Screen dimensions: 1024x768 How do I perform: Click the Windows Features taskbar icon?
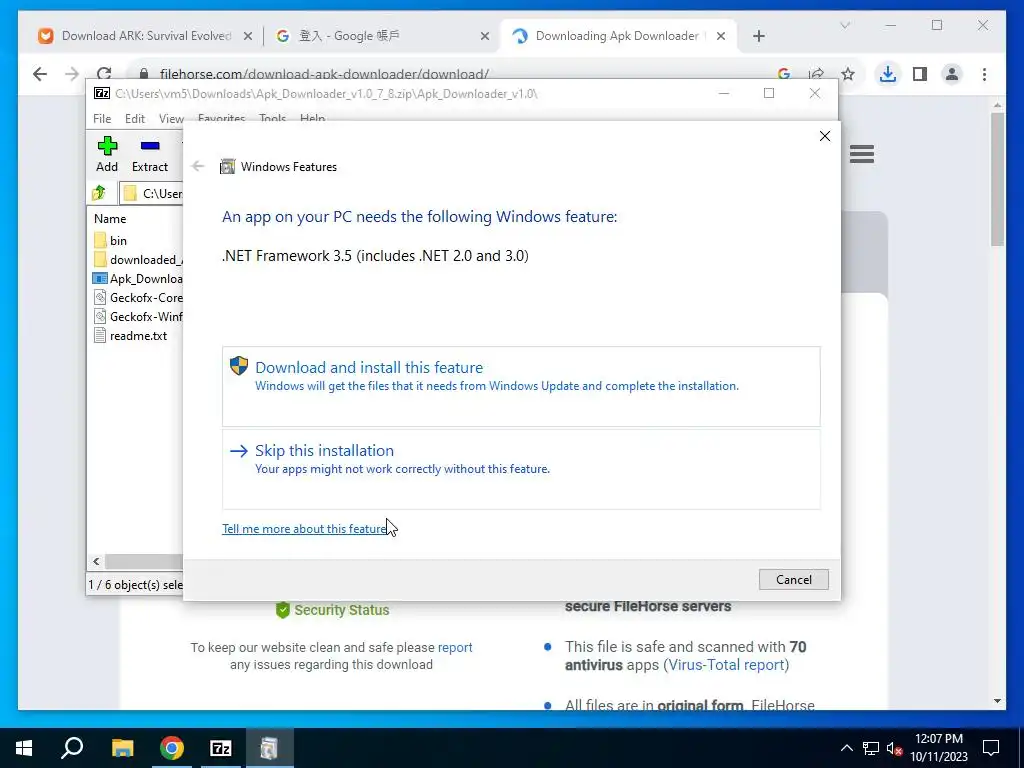(x=269, y=748)
